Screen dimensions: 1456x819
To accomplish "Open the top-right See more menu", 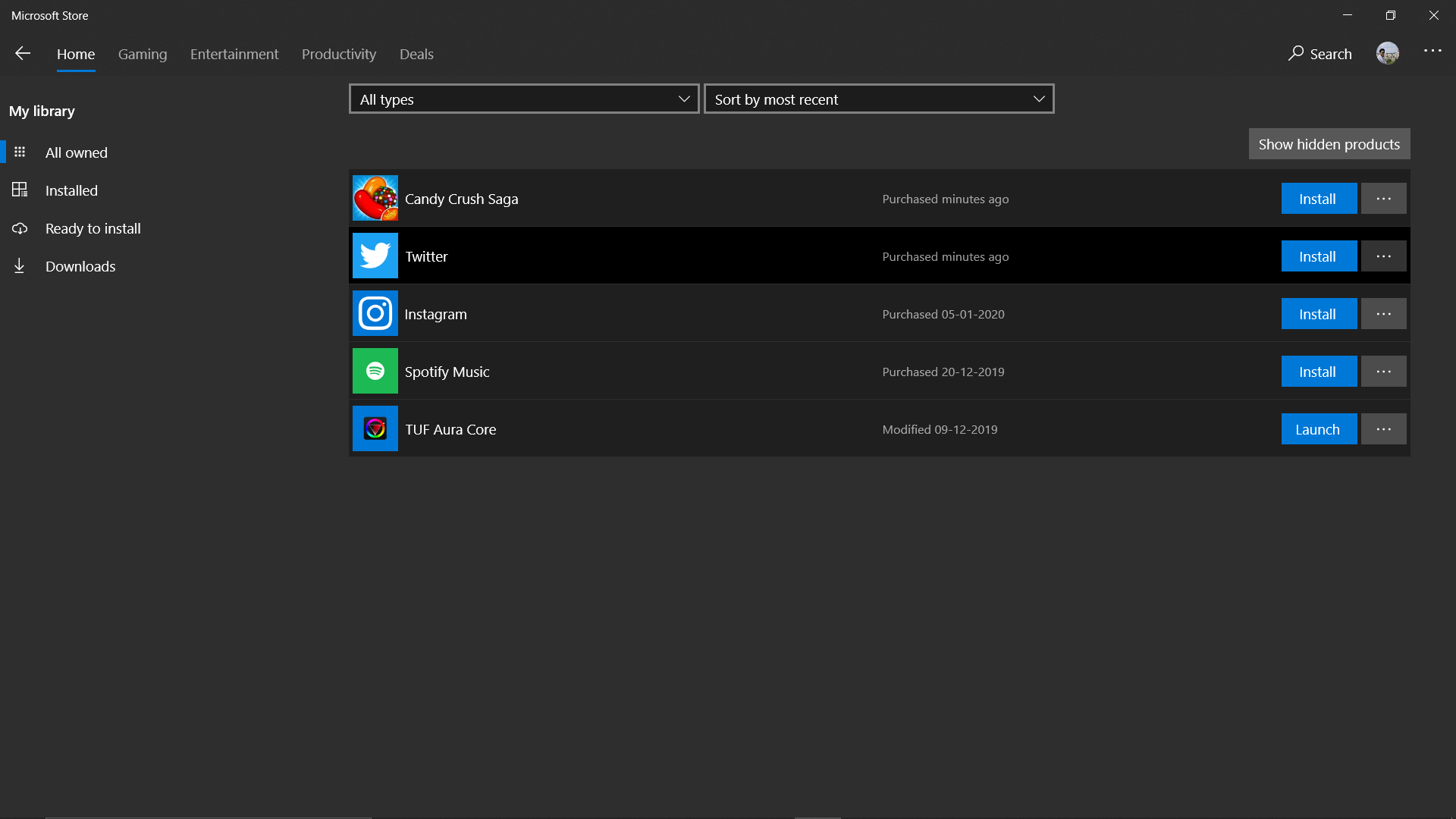I will [1432, 51].
